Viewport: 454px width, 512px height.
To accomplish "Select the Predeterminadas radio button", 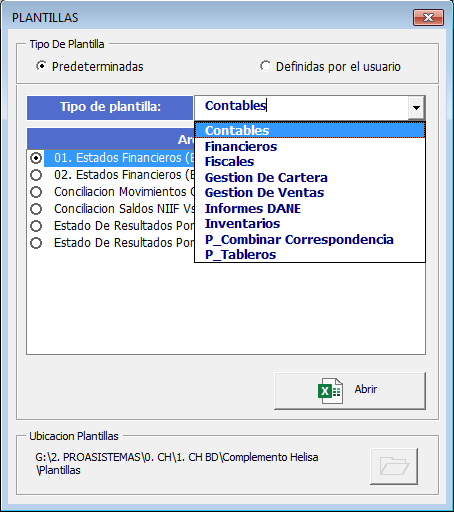I will (x=42, y=66).
